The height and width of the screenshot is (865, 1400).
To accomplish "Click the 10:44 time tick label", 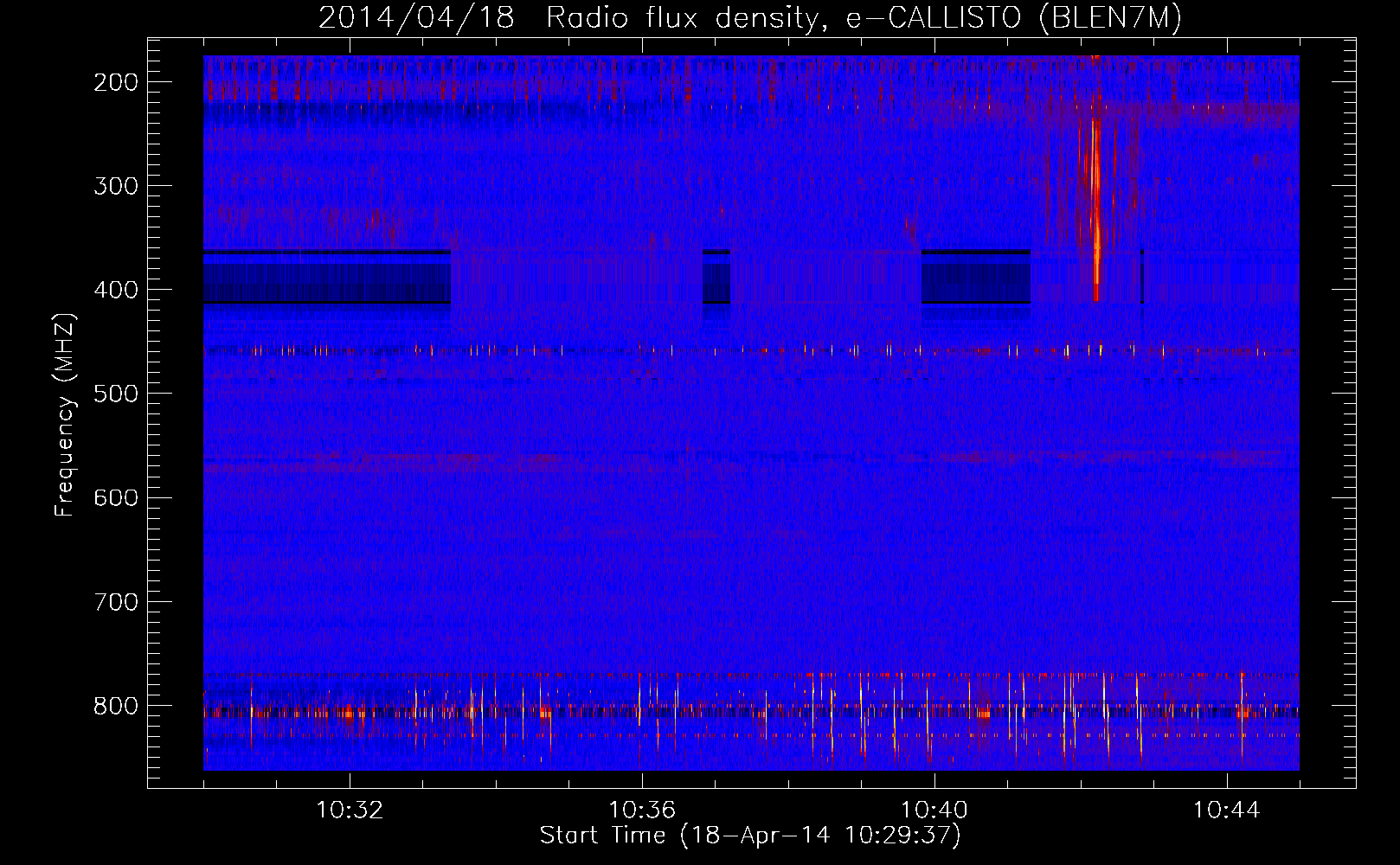I will coord(1227,811).
